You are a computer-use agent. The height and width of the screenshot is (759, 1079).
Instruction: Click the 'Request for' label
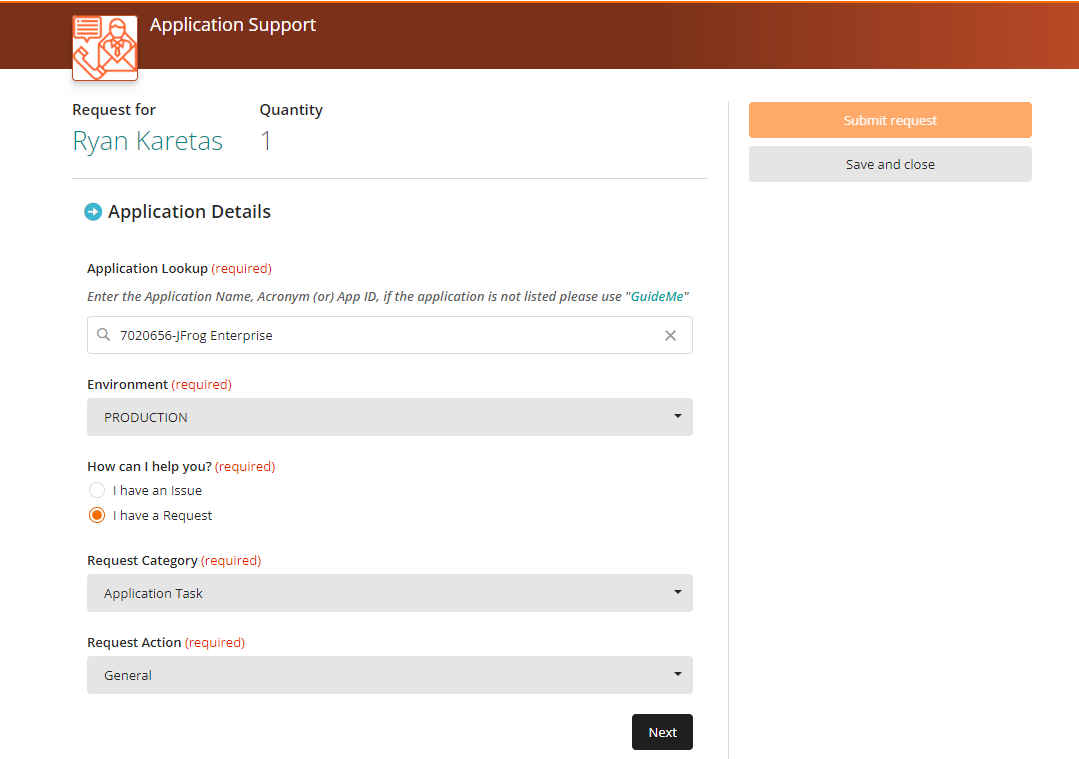pyautogui.click(x=114, y=110)
